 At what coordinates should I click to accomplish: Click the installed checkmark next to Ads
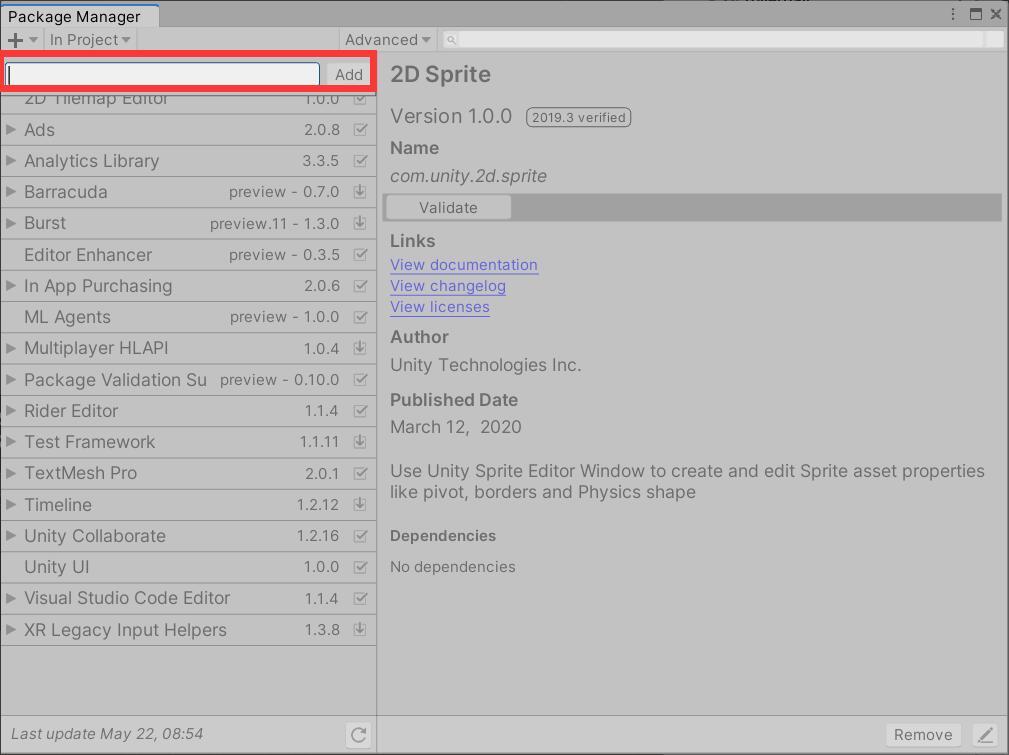[x=360, y=130]
